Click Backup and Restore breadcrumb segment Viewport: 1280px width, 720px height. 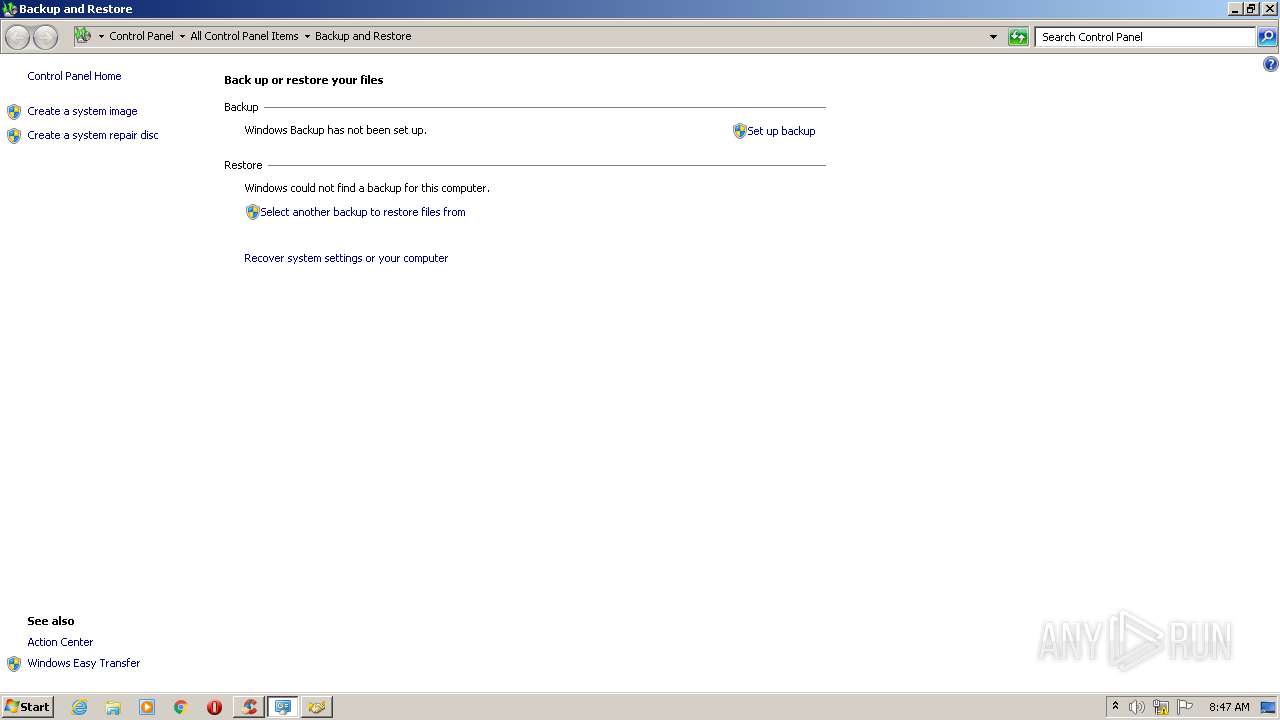363,36
